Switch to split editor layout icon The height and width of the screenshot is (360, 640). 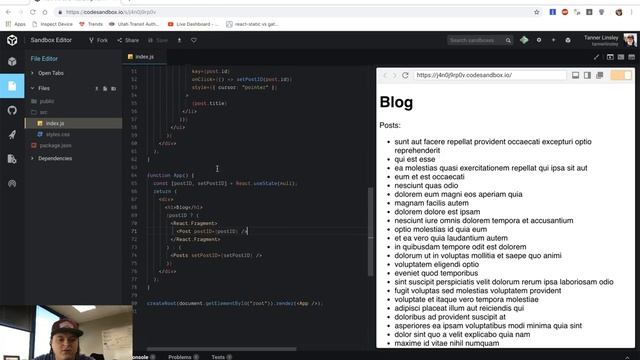(621, 57)
